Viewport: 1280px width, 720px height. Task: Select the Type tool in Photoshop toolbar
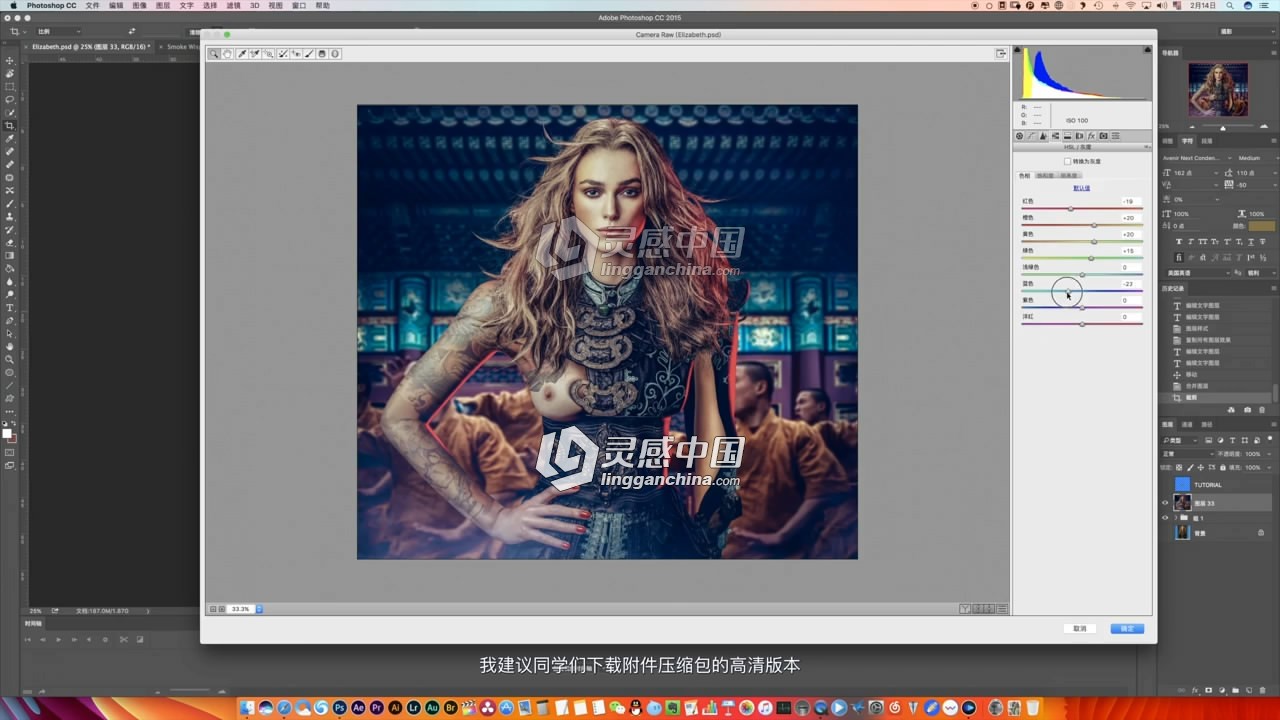[10, 308]
